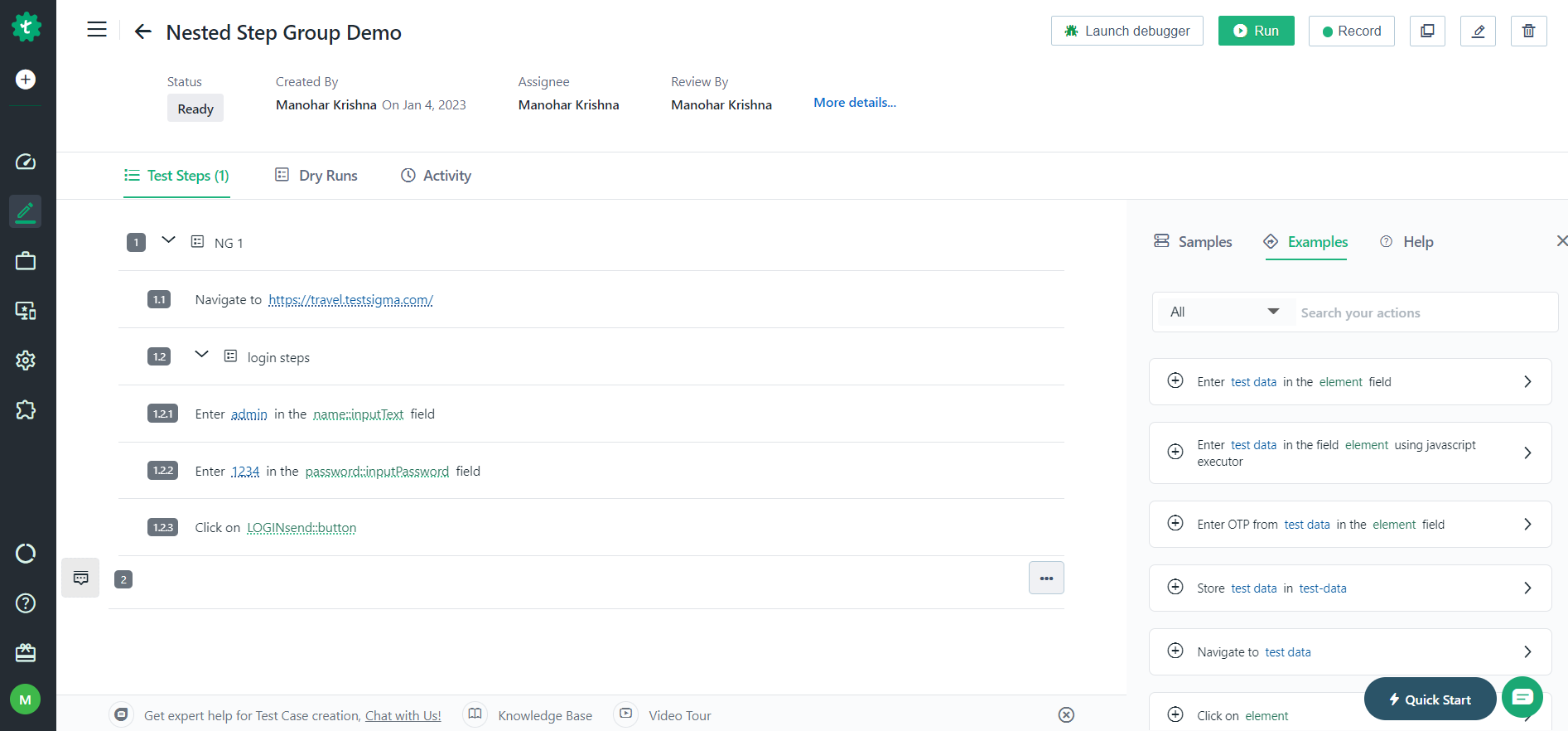Click the edit test case pencil button
Screen dimensions: 1568x731
pos(1478,31)
